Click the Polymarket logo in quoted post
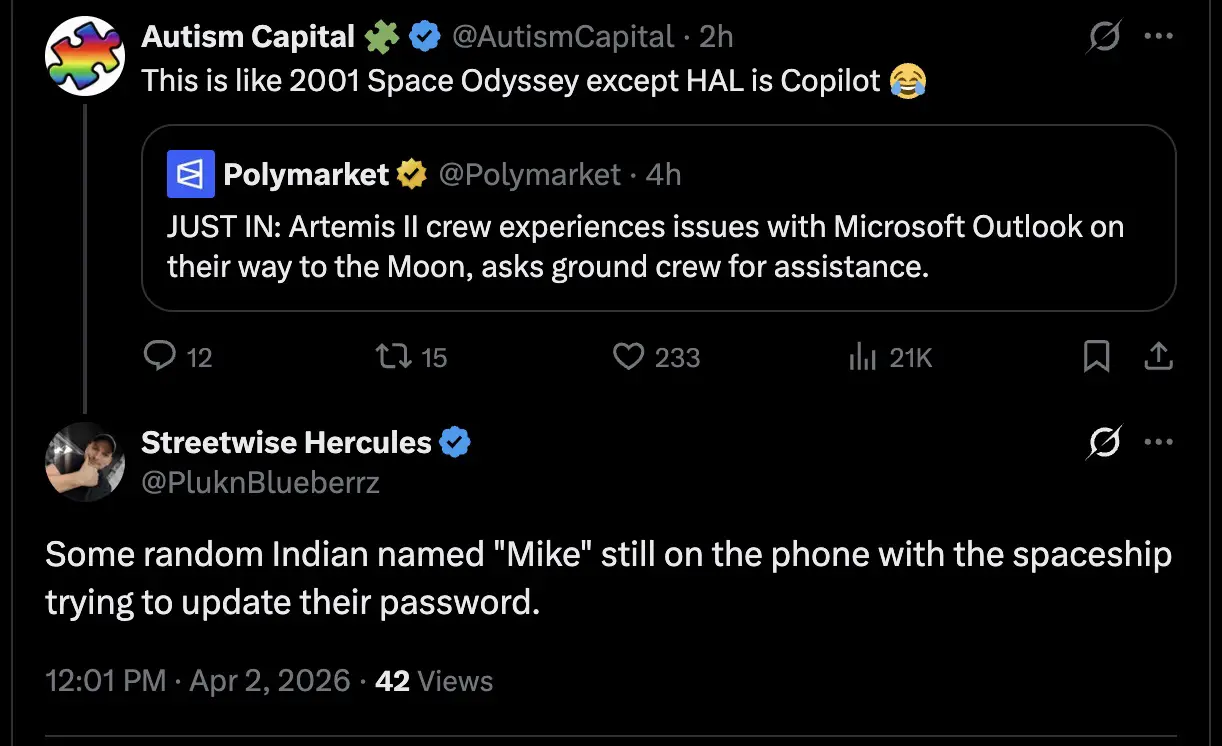The width and height of the screenshot is (1222, 746). [x=190, y=175]
